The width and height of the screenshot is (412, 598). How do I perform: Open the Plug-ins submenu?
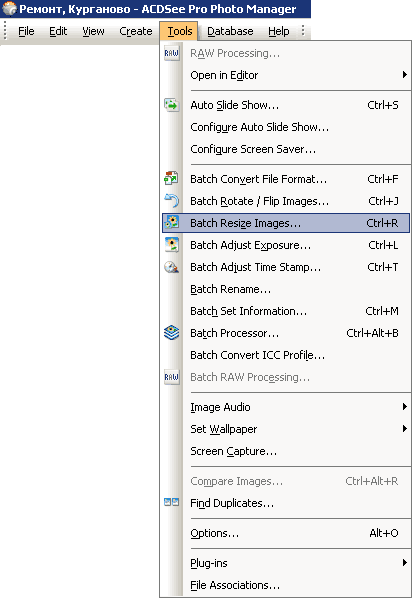pyautogui.click(x=286, y=563)
